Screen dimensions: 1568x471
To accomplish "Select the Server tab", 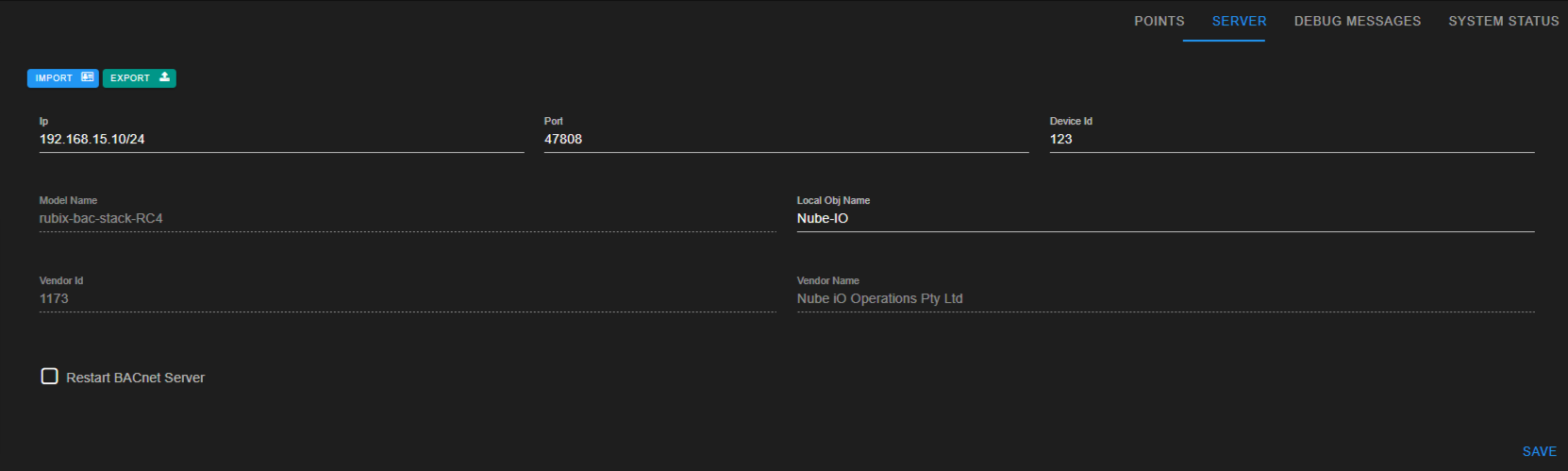I will click(1240, 21).
